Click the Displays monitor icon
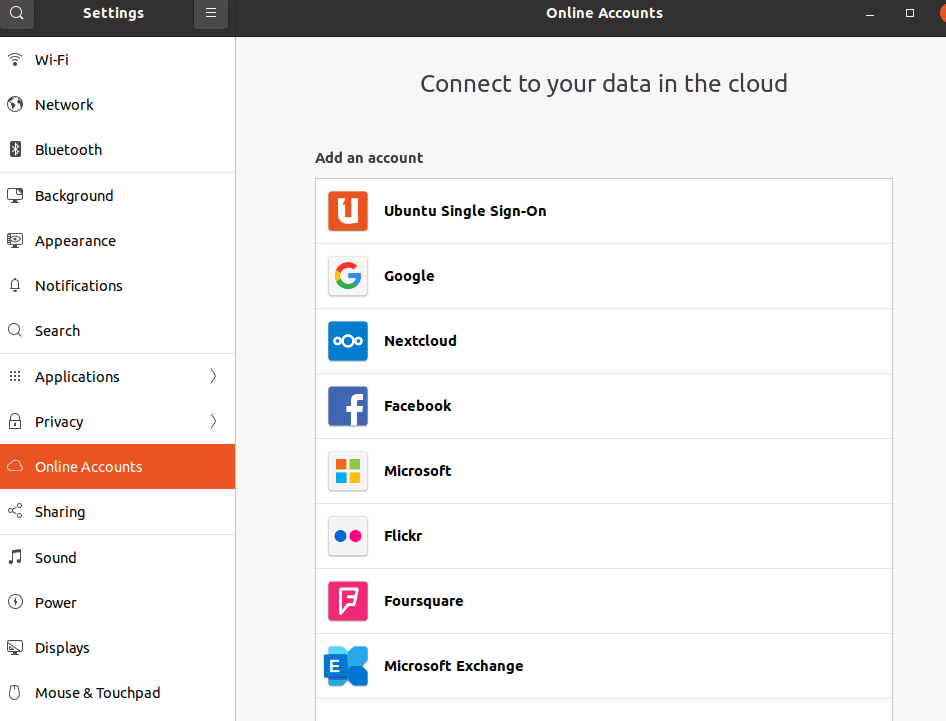 coord(15,647)
